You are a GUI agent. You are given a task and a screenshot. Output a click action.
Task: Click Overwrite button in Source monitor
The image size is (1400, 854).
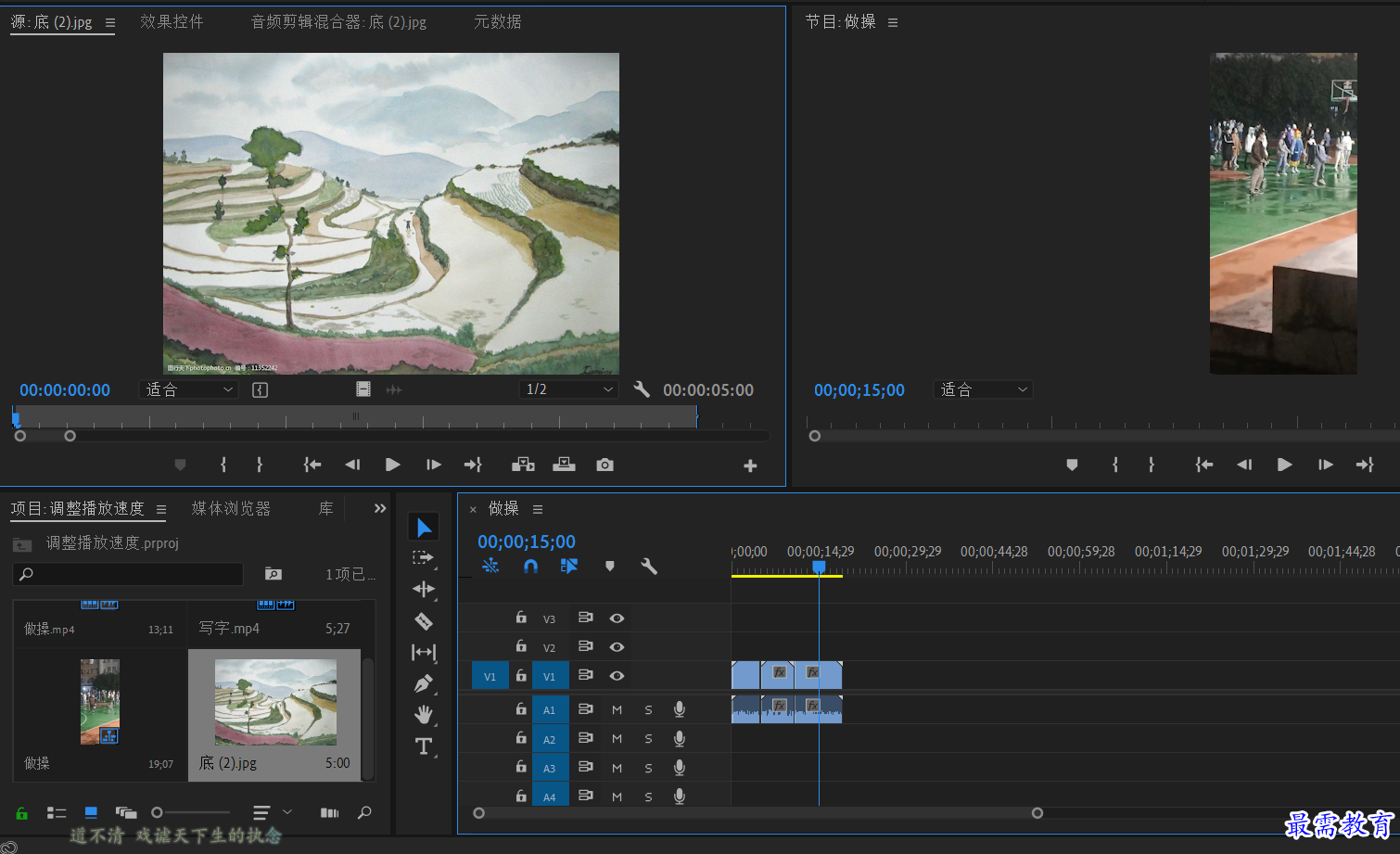(564, 465)
